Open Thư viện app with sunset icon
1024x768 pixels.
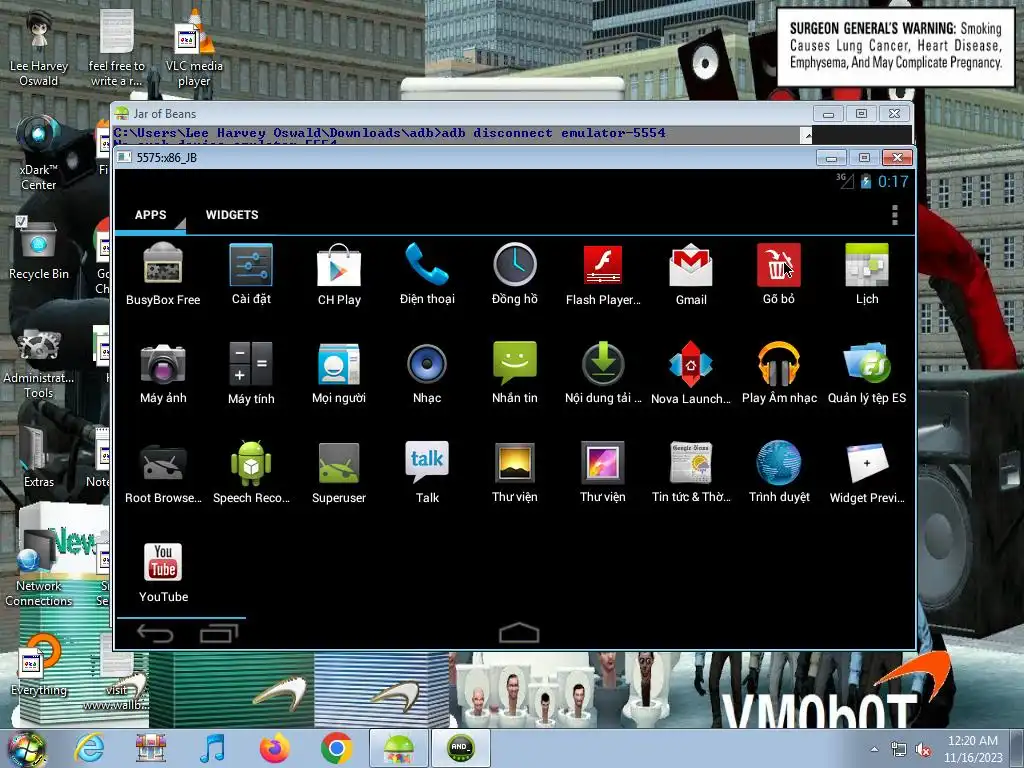click(x=515, y=473)
